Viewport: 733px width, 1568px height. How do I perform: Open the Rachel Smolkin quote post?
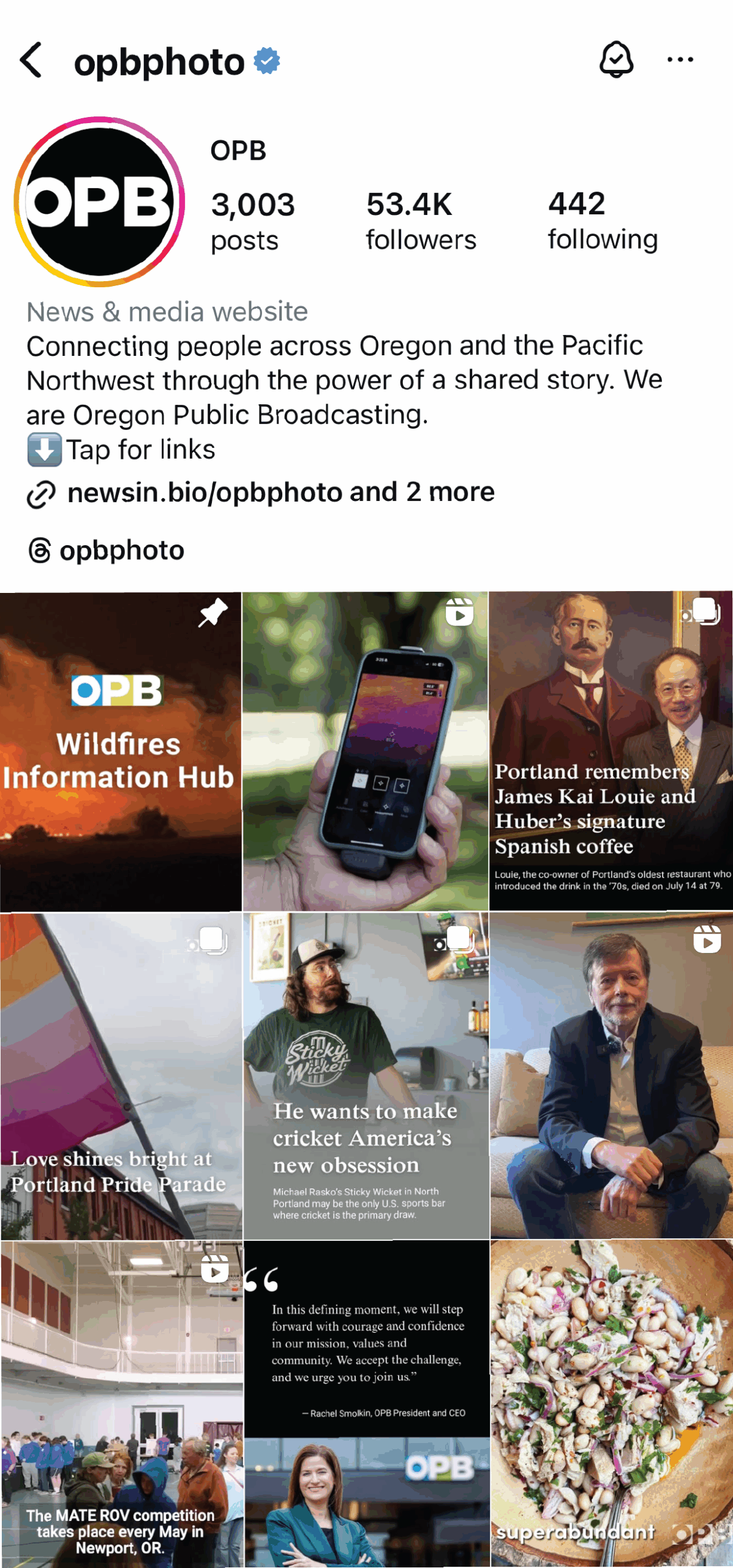(x=366, y=1404)
